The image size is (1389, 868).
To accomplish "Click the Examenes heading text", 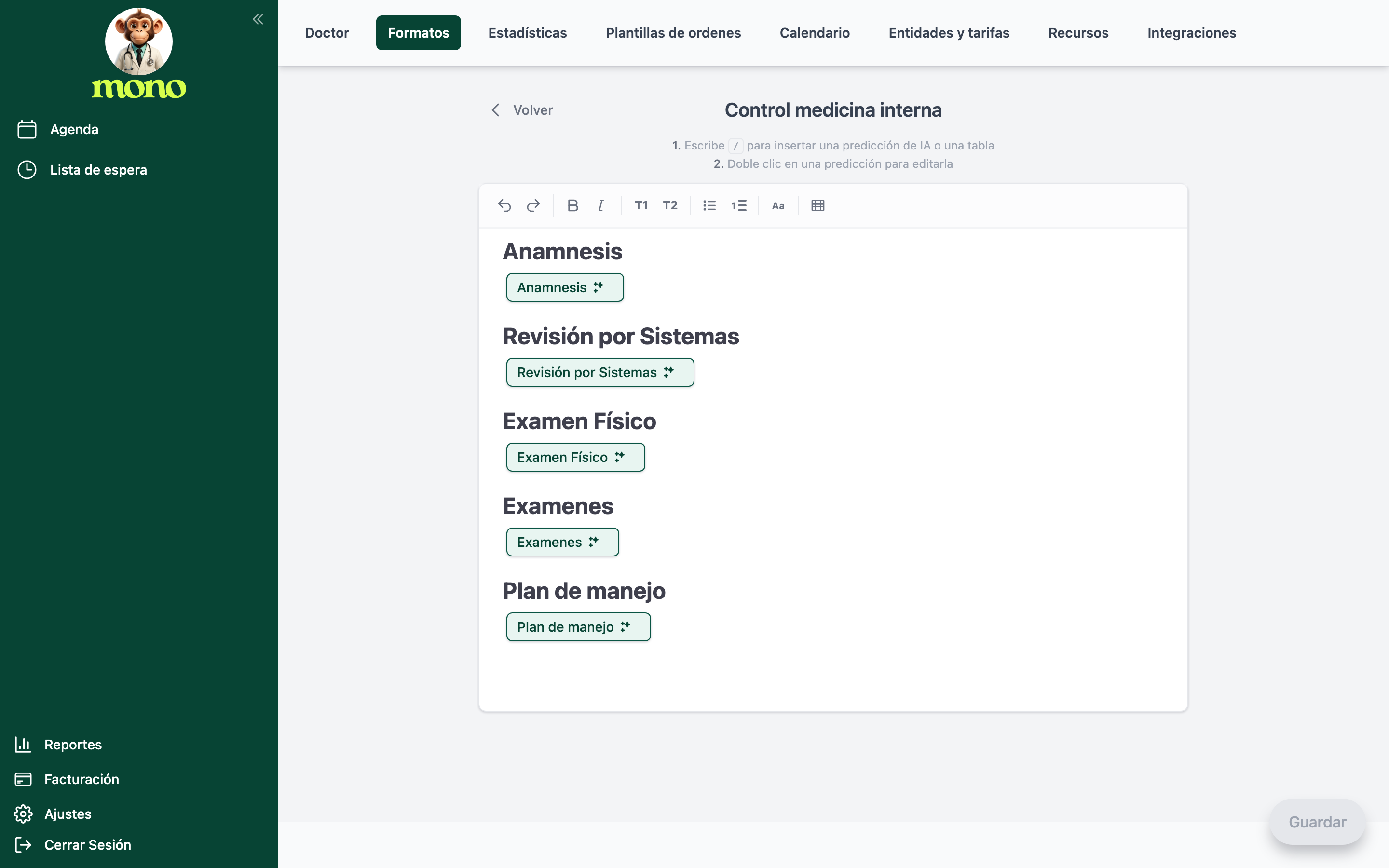I will click(558, 506).
